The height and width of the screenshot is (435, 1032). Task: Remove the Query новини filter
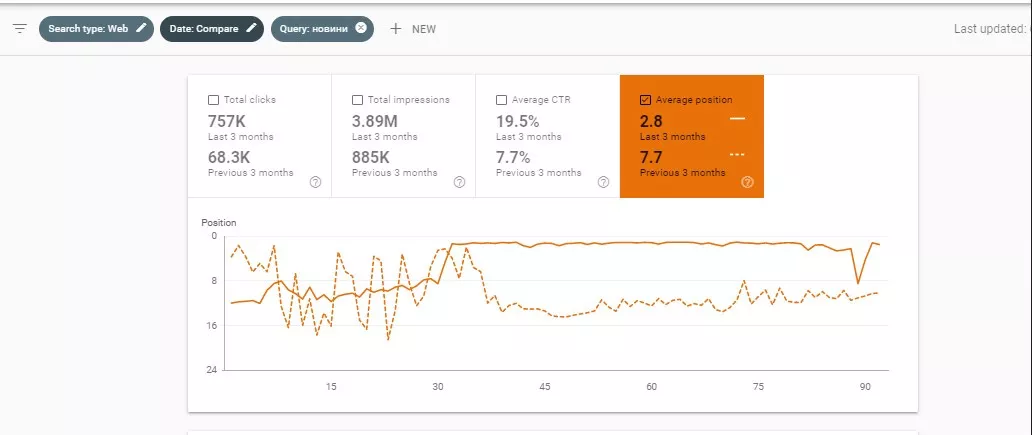(361, 28)
